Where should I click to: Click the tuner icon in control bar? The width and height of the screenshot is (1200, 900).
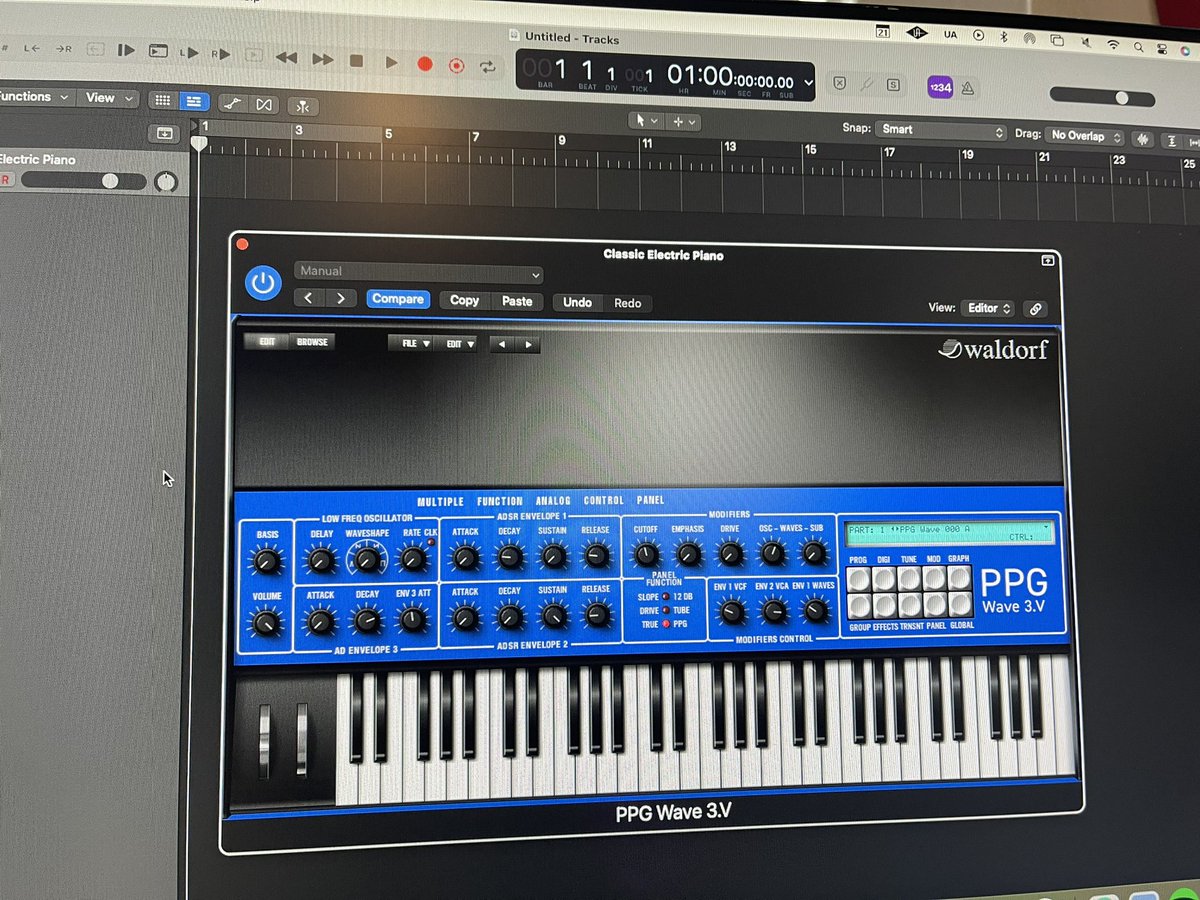(x=866, y=84)
